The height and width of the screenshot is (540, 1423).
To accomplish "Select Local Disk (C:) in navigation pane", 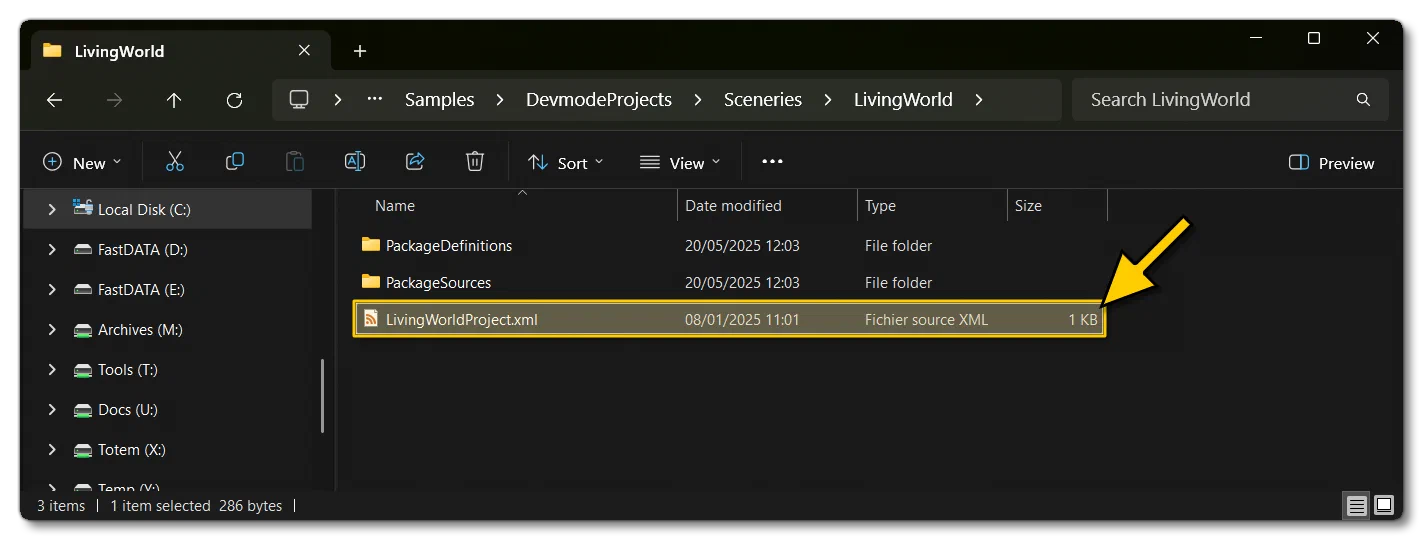I will point(168,209).
